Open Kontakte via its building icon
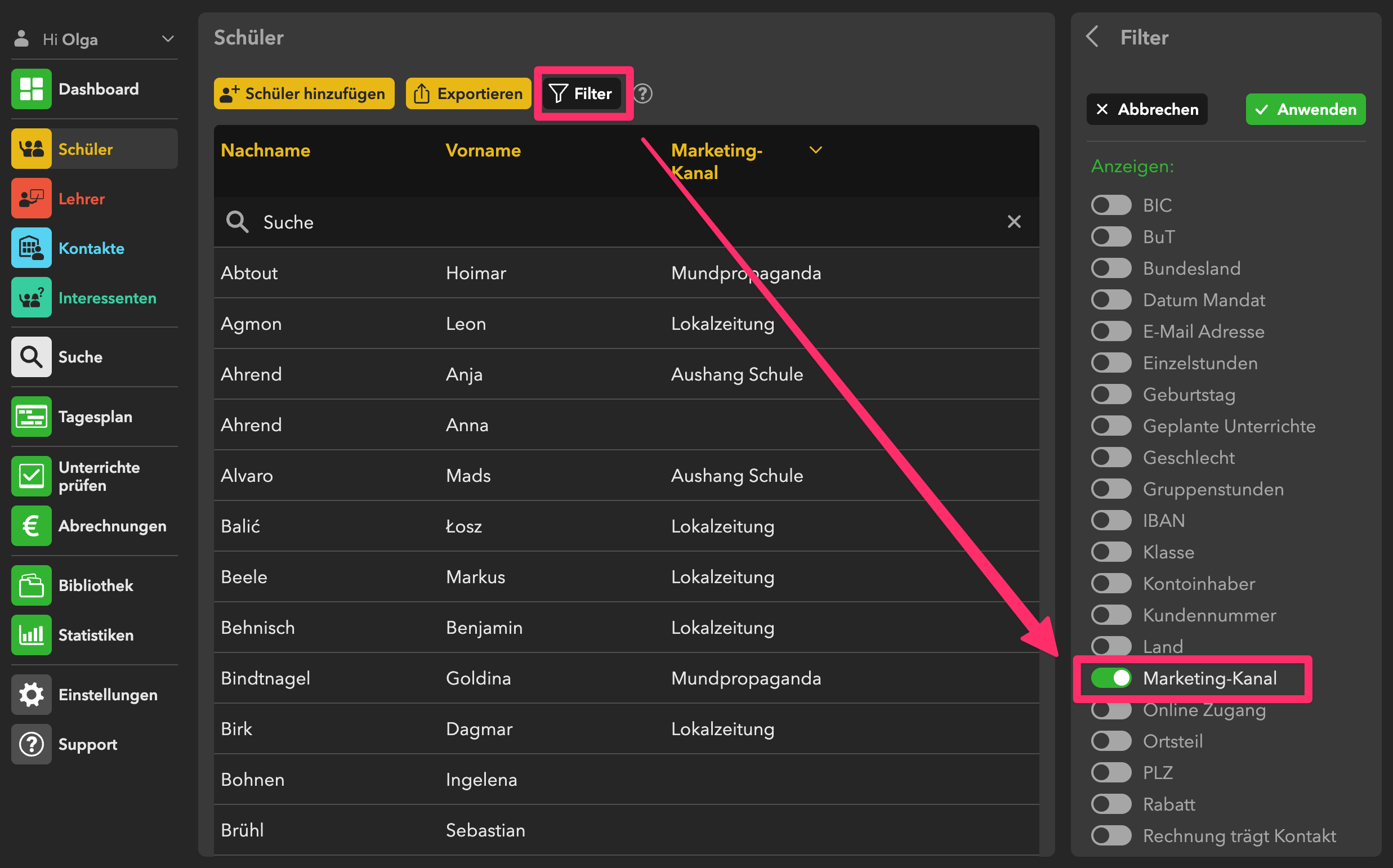Viewport: 1393px width, 868px height. (31, 248)
